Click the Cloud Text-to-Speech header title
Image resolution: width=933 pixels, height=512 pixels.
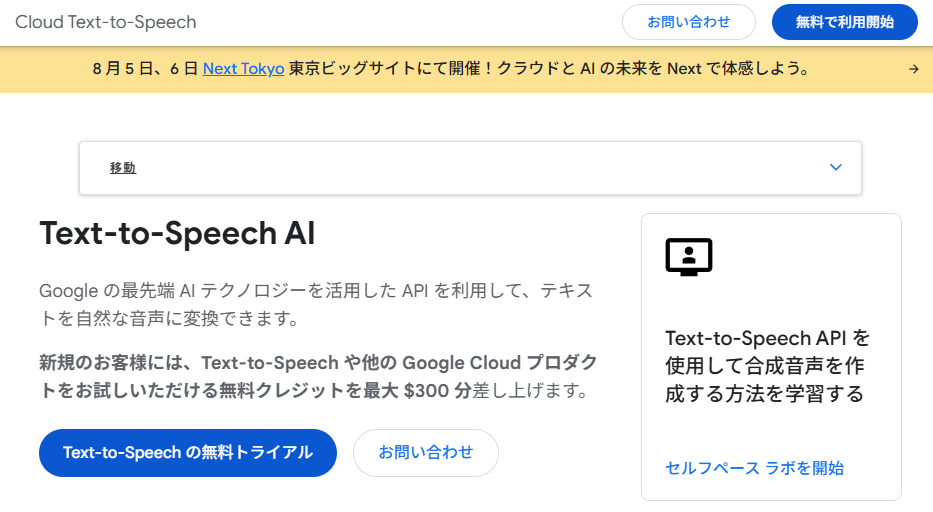[105, 22]
